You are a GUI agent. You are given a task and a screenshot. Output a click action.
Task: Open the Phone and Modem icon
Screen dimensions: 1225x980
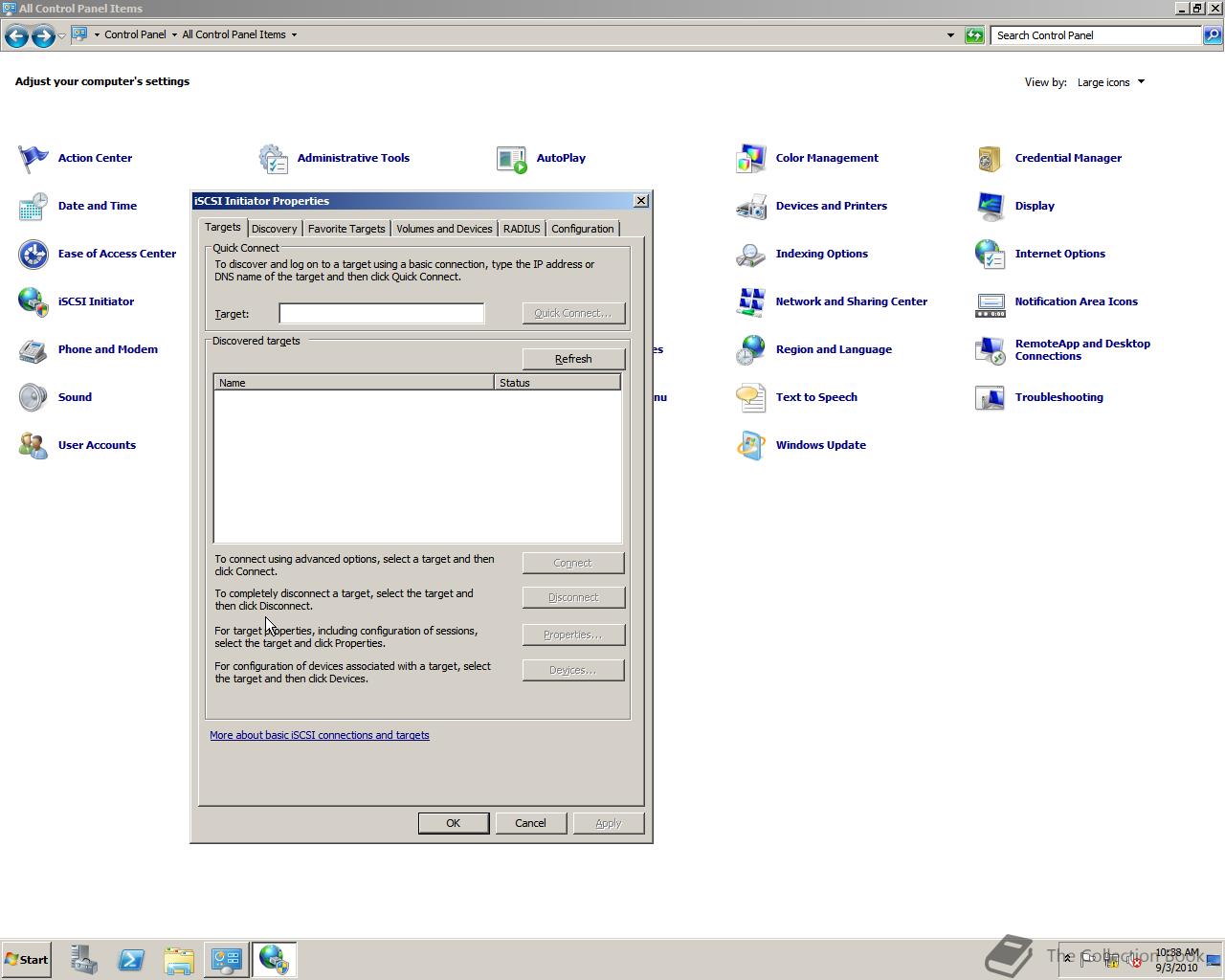tap(33, 349)
